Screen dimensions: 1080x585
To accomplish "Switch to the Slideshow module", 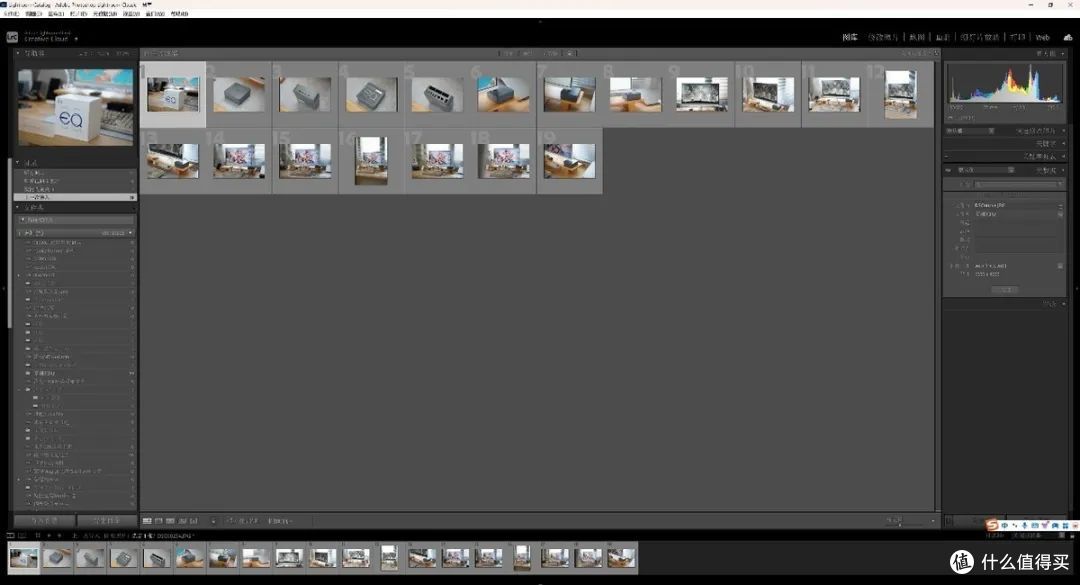I will pos(979,37).
